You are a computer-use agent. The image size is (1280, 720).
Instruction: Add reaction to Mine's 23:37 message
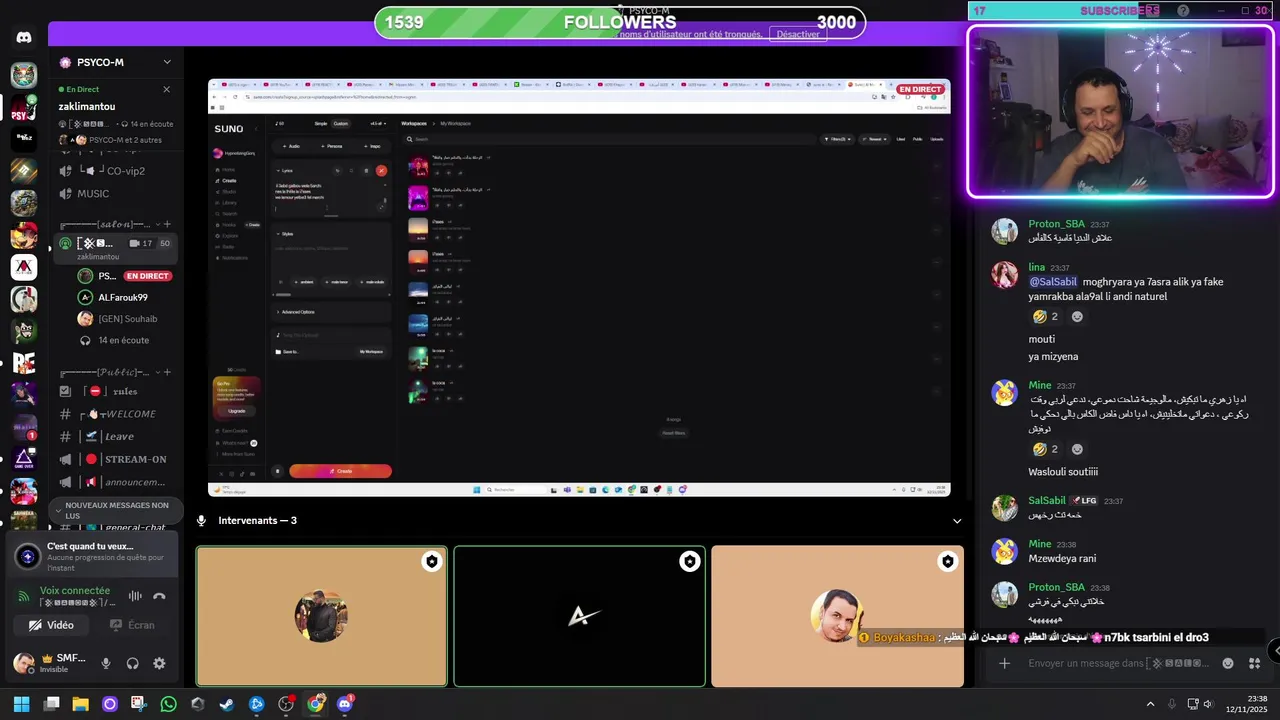tap(1077, 449)
